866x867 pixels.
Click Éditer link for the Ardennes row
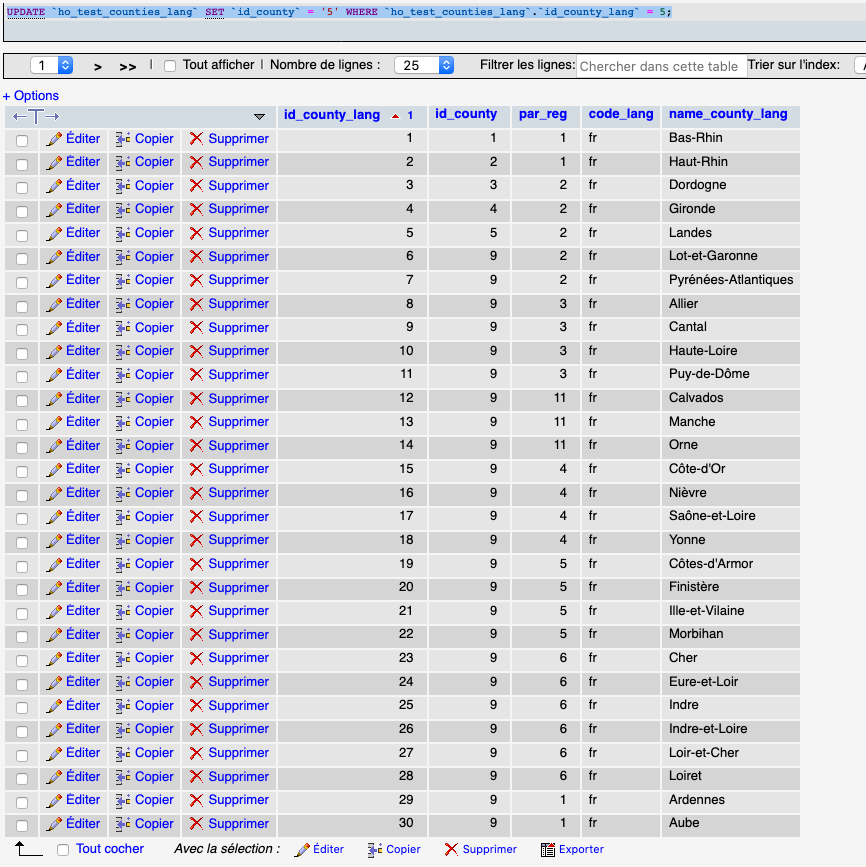click(x=83, y=800)
